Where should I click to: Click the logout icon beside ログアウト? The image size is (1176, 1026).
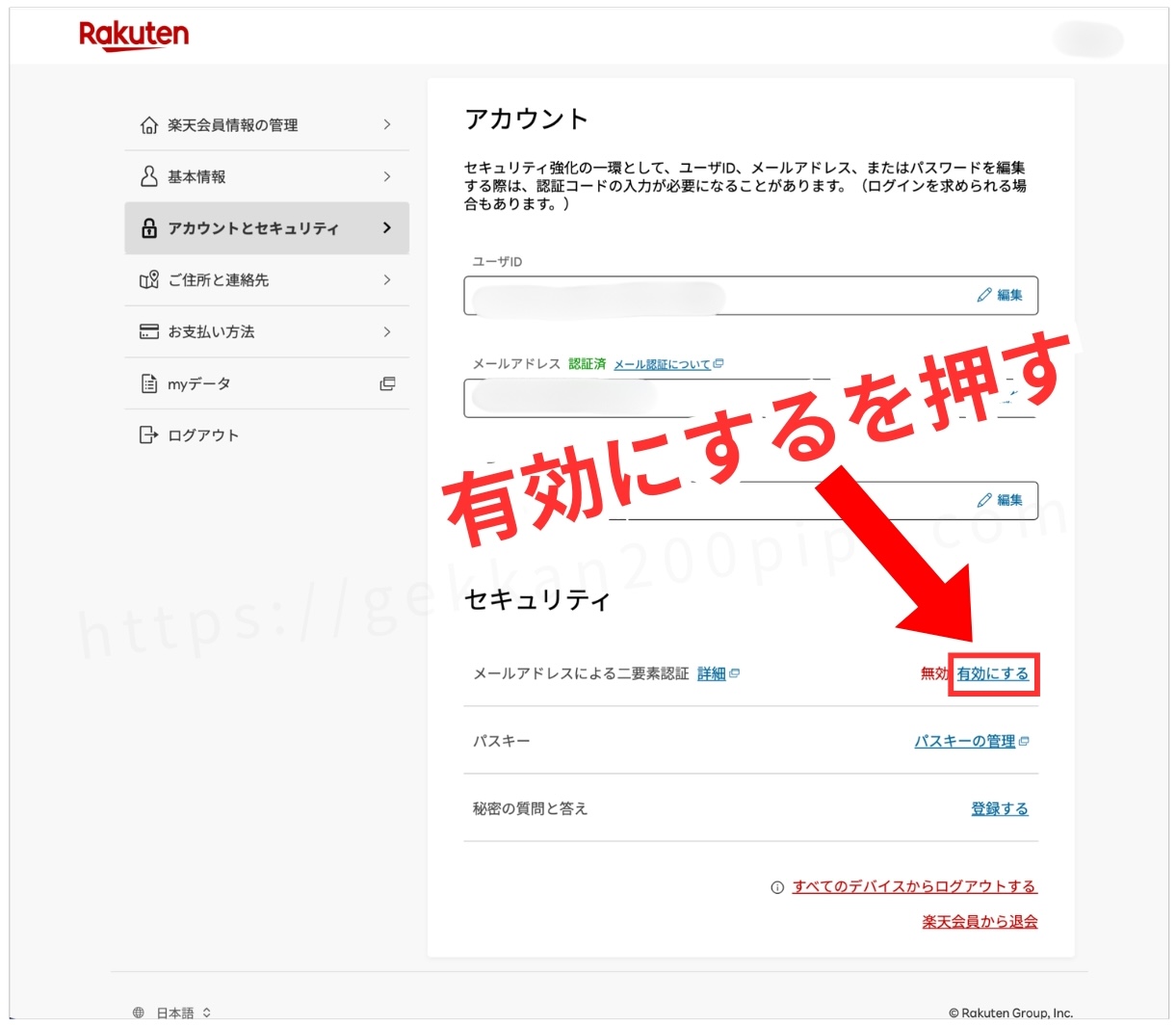[x=149, y=435]
